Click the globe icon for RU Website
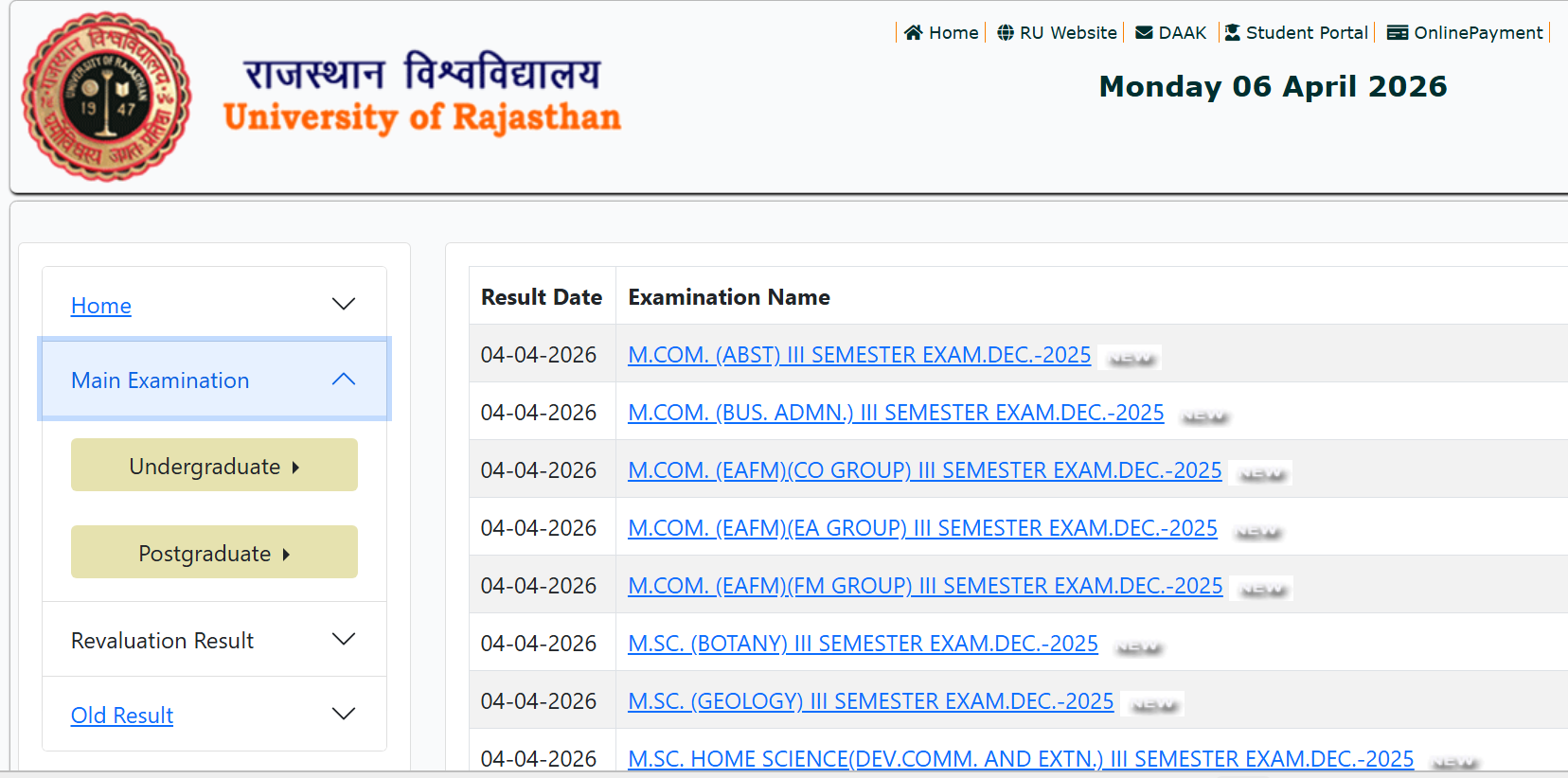Screen dimensions: 1568x778 (1006, 33)
